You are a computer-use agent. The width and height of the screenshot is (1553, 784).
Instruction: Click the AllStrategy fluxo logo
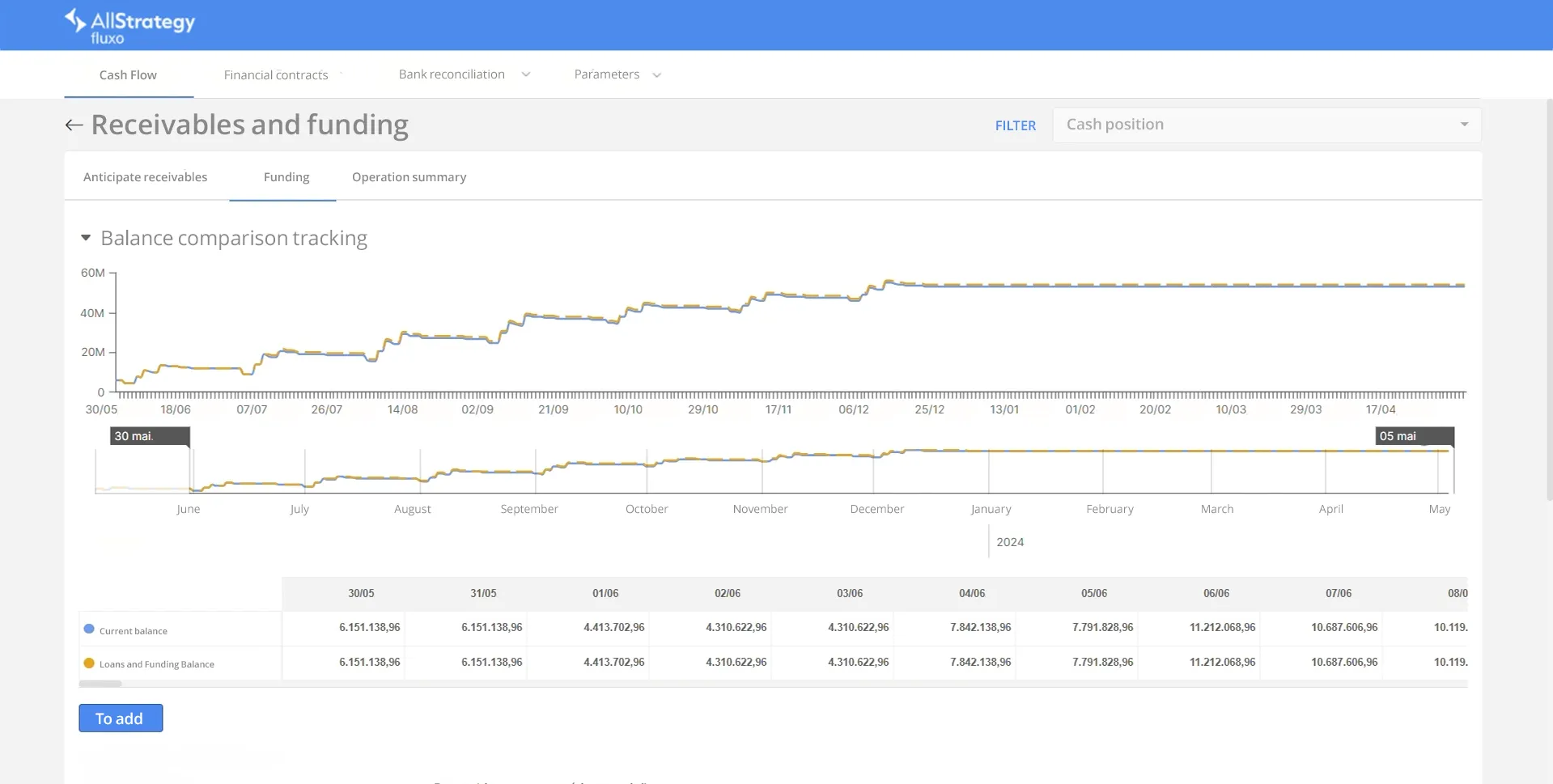point(129,26)
